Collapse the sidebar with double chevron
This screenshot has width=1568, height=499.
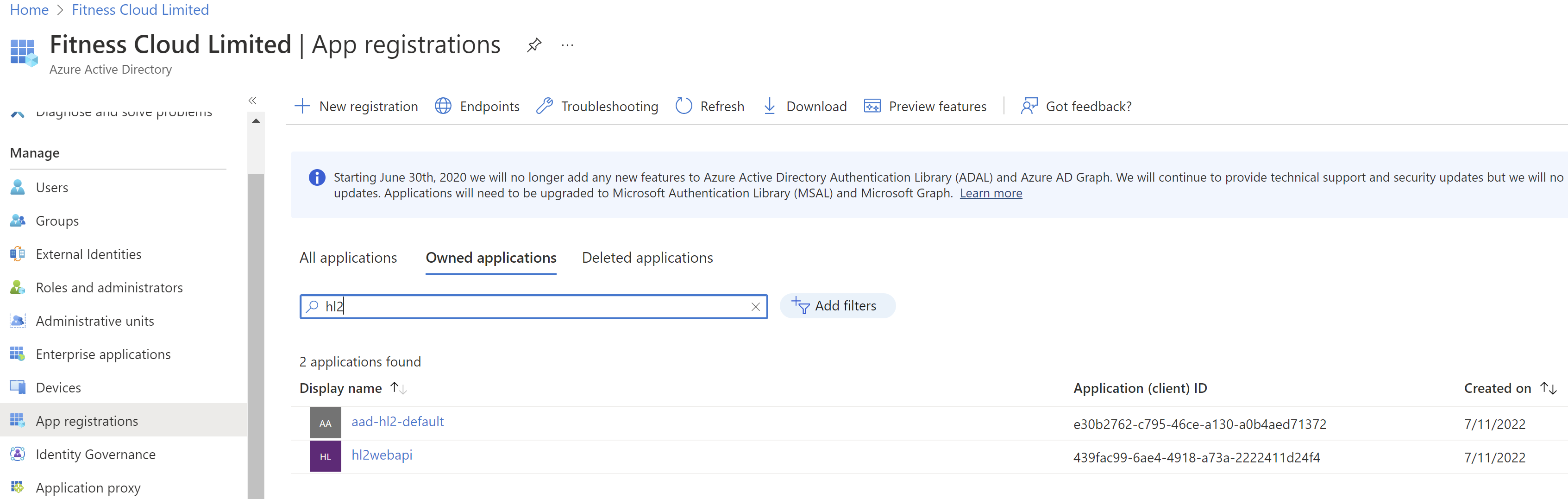252,101
